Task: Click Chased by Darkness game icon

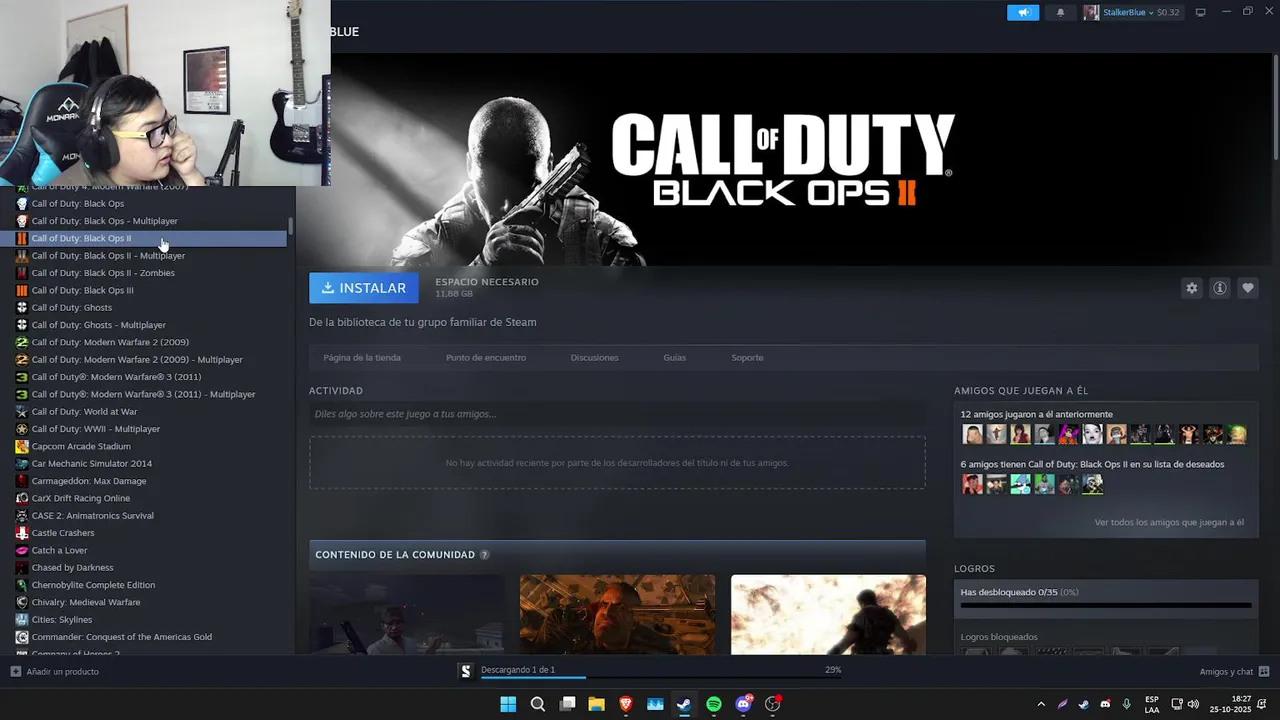Action: pyautogui.click(x=22, y=568)
